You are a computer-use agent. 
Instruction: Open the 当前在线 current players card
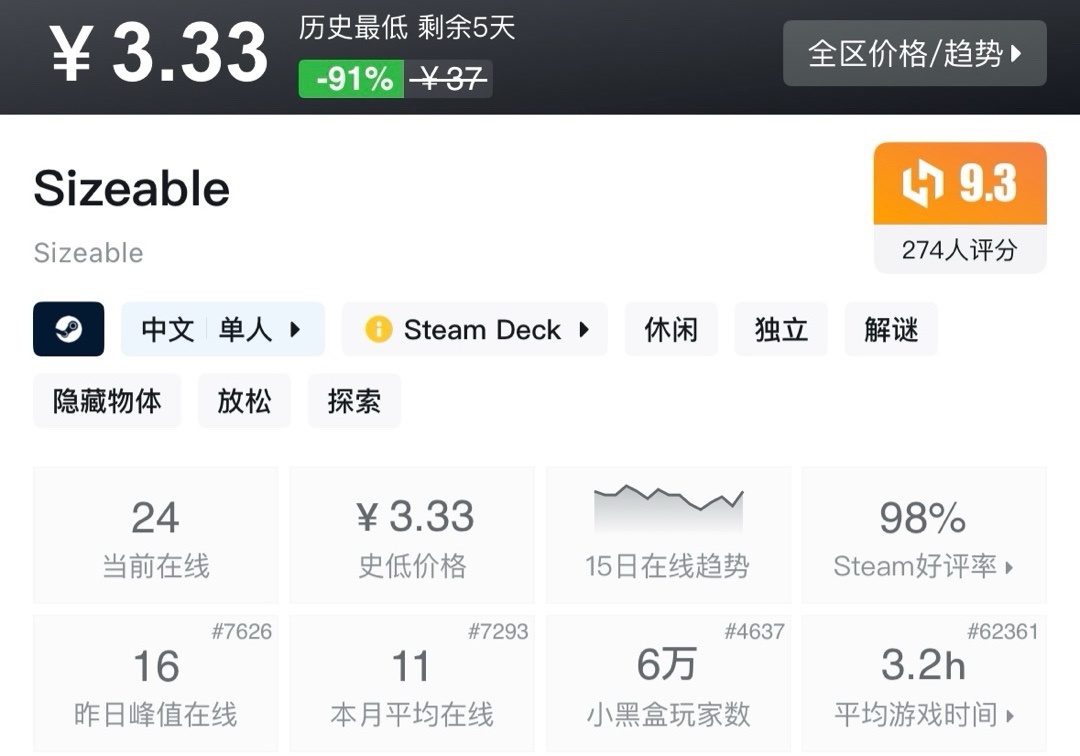(156, 536)
